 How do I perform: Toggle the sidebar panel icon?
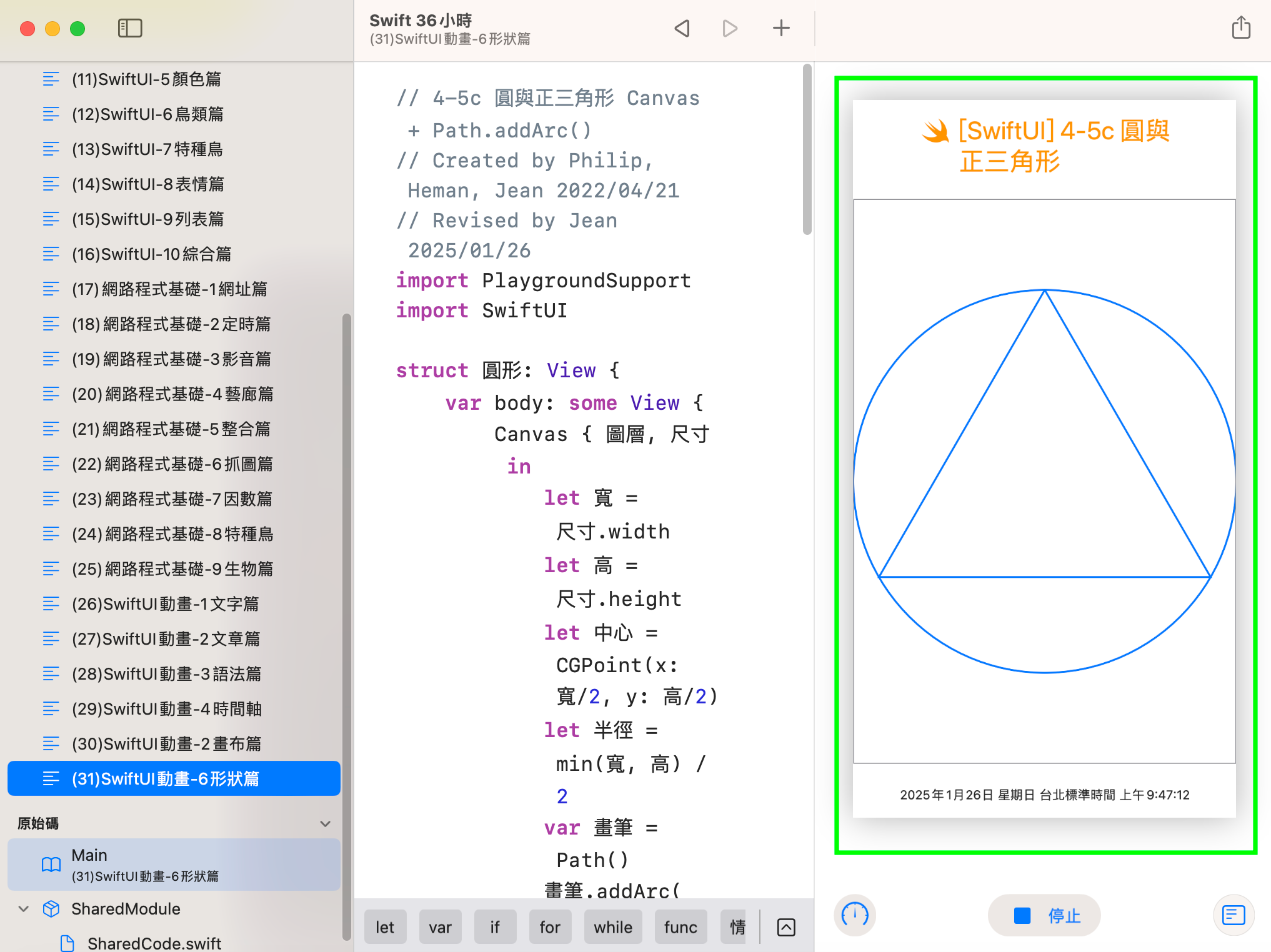click(x=130, y=28)
